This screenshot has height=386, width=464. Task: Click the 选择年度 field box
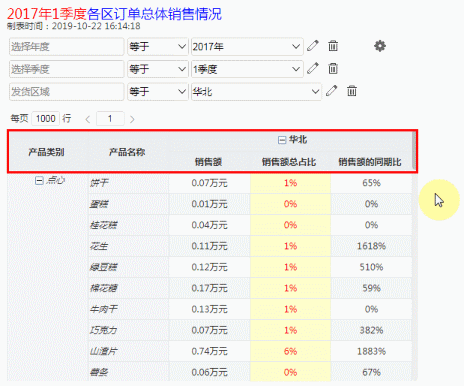point(66,47)
